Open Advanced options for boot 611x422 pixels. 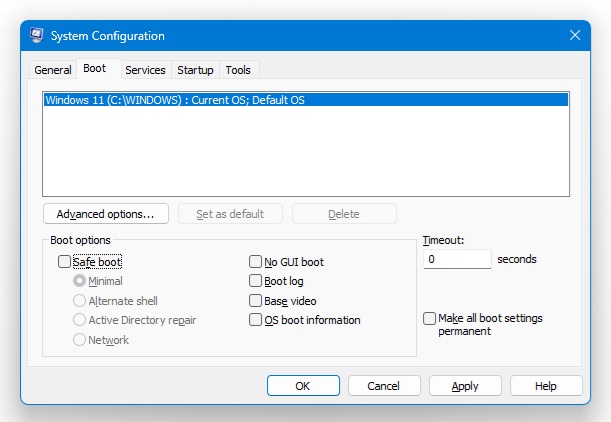click(105, 214)
